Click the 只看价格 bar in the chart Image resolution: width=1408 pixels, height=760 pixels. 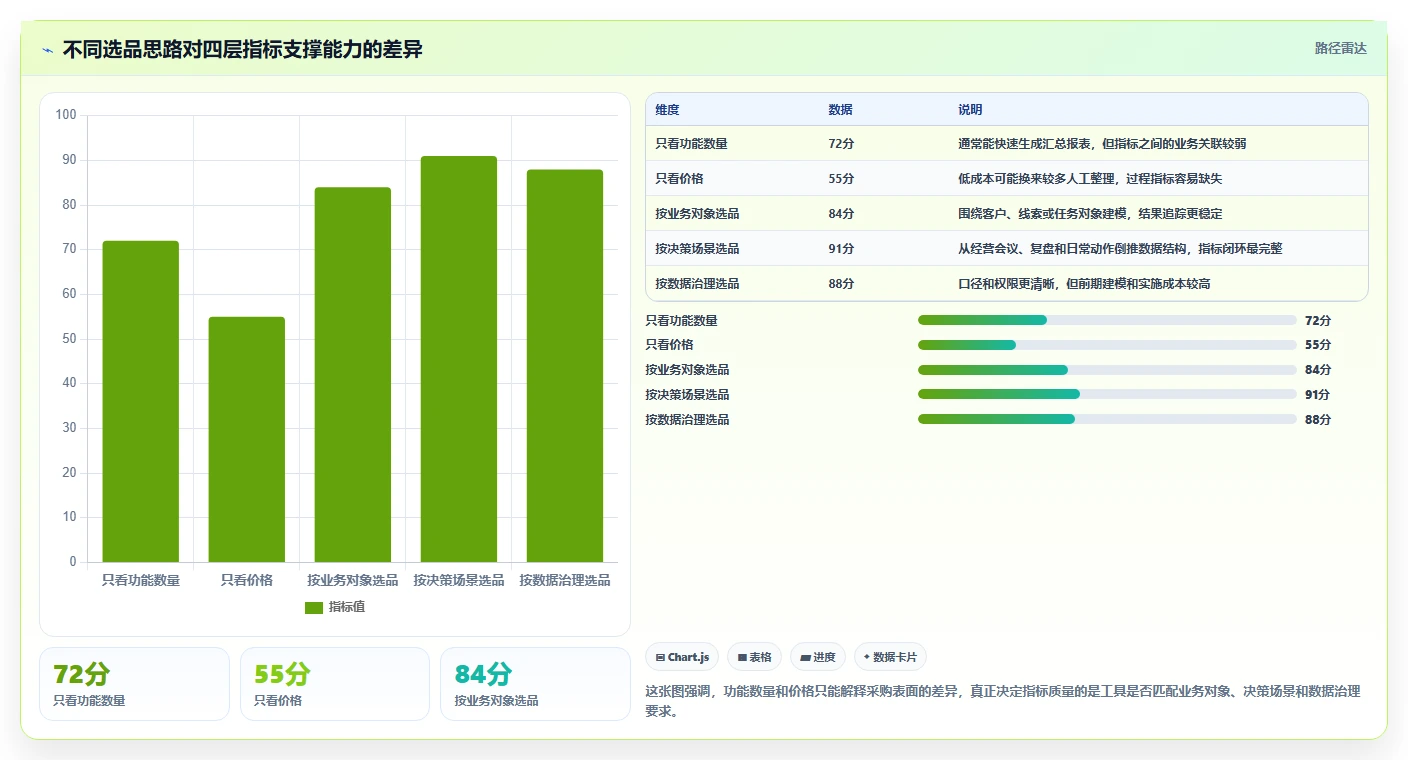pyautogui.click(x=247, y=439)
